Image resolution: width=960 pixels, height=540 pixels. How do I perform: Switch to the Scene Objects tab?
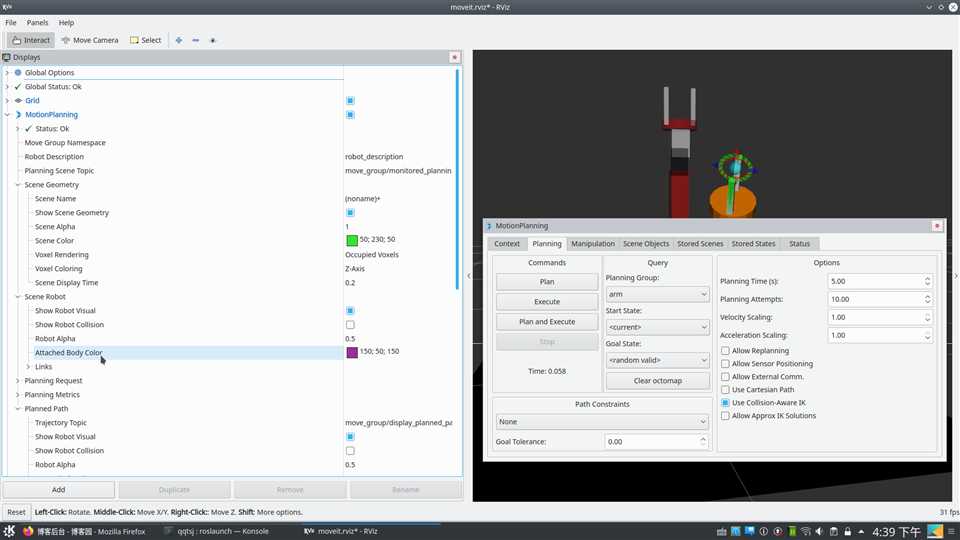(646, 244)
